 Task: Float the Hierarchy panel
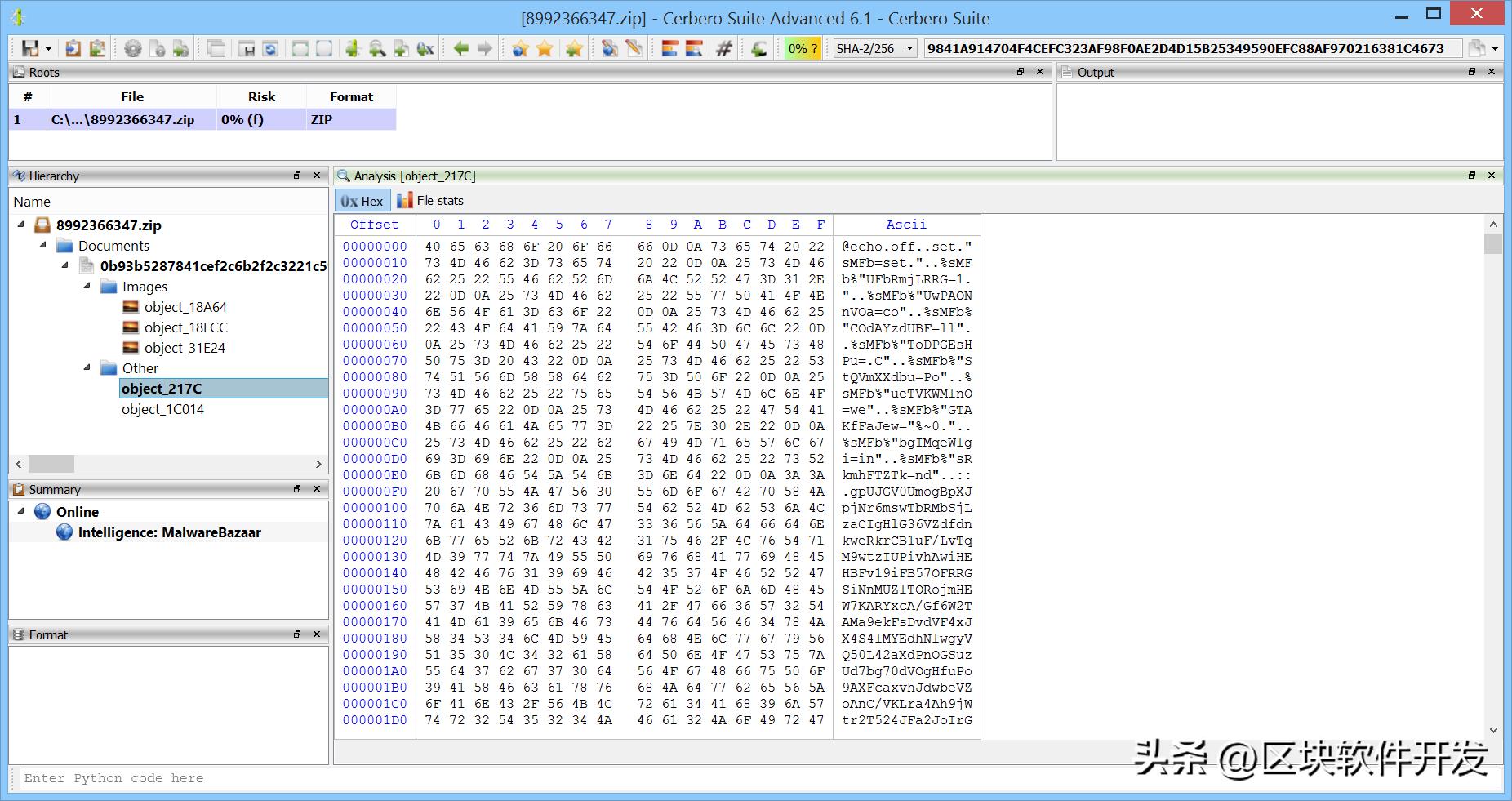coord(298,176)
